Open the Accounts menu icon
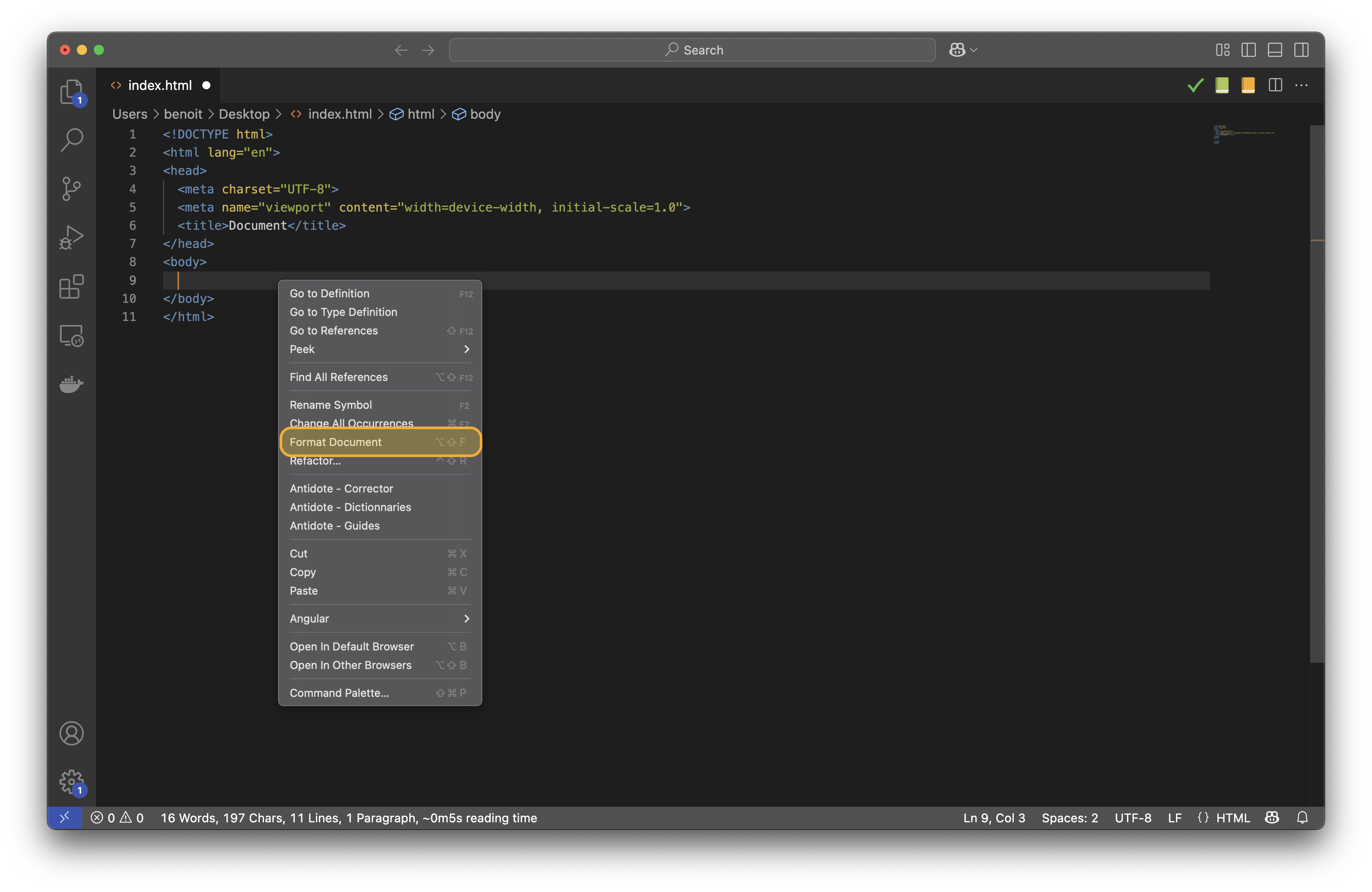The image size is (1372, 892). tap(71, 733)
